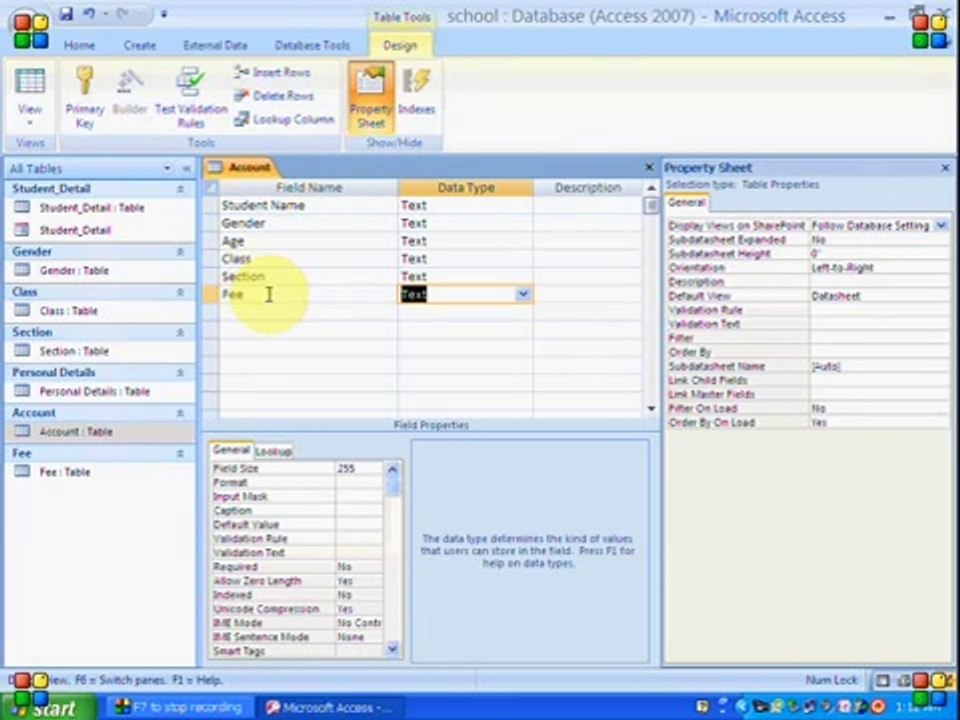Screen dimensions: 960x720
Task: Collapse the Section group
Action: point(181,332)
